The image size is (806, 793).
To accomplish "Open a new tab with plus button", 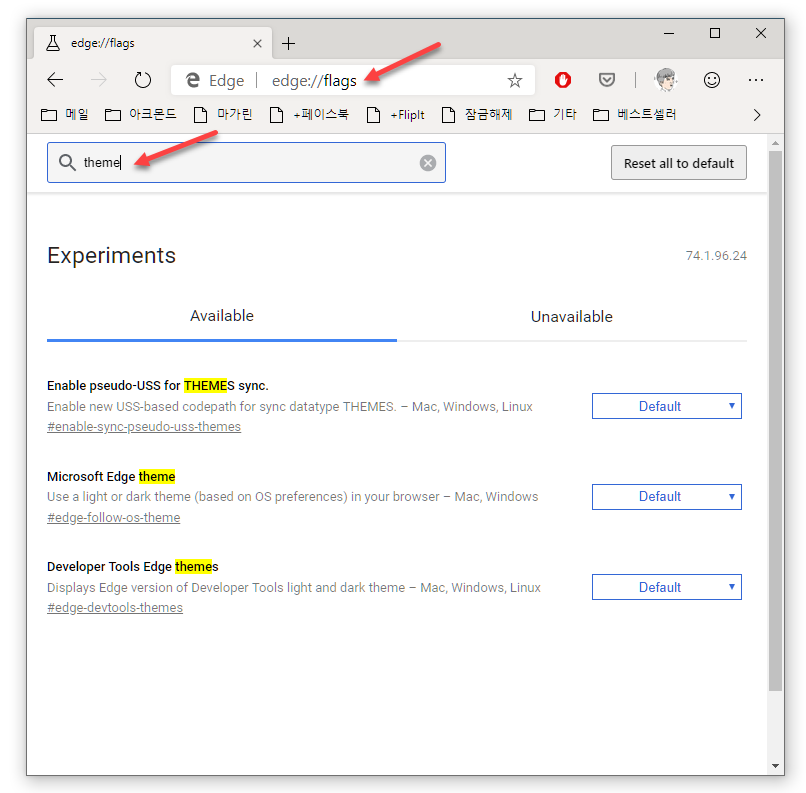I will (288, 44).
